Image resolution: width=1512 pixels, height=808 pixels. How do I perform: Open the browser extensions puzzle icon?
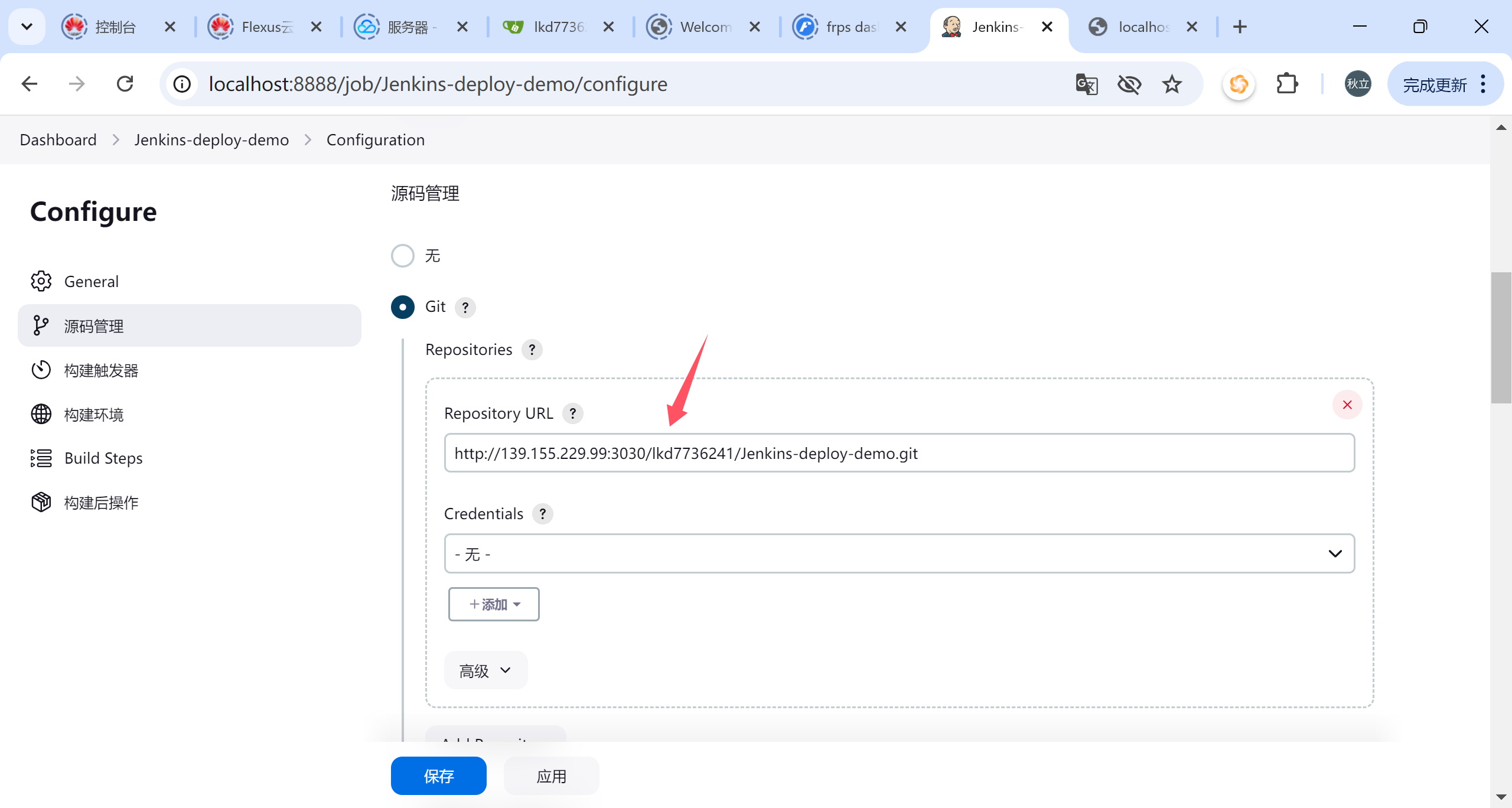[1287, 84]
